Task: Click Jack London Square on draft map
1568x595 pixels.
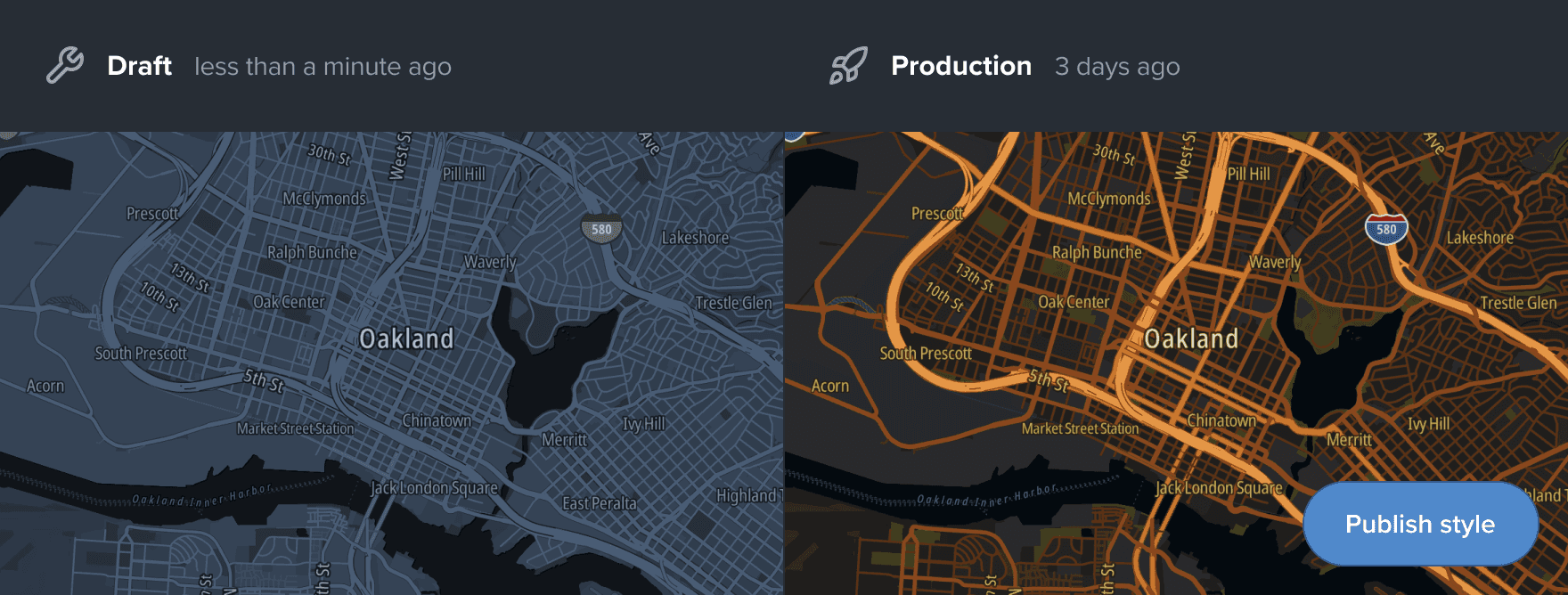Action: 434,488
